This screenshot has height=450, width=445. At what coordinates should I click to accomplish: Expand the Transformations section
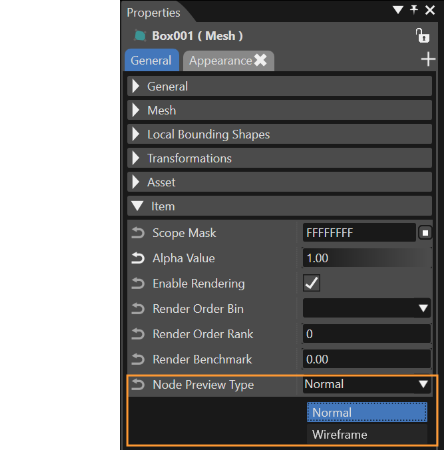coord(279,158)
